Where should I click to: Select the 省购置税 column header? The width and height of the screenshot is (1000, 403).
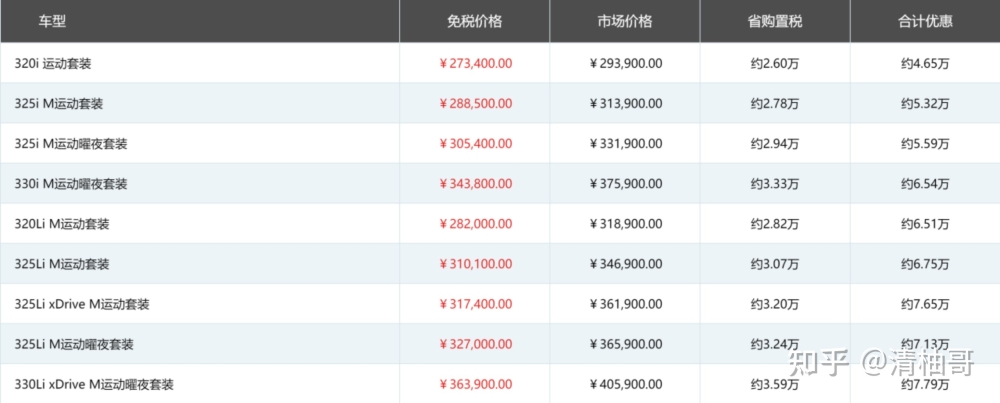[775, 21]
